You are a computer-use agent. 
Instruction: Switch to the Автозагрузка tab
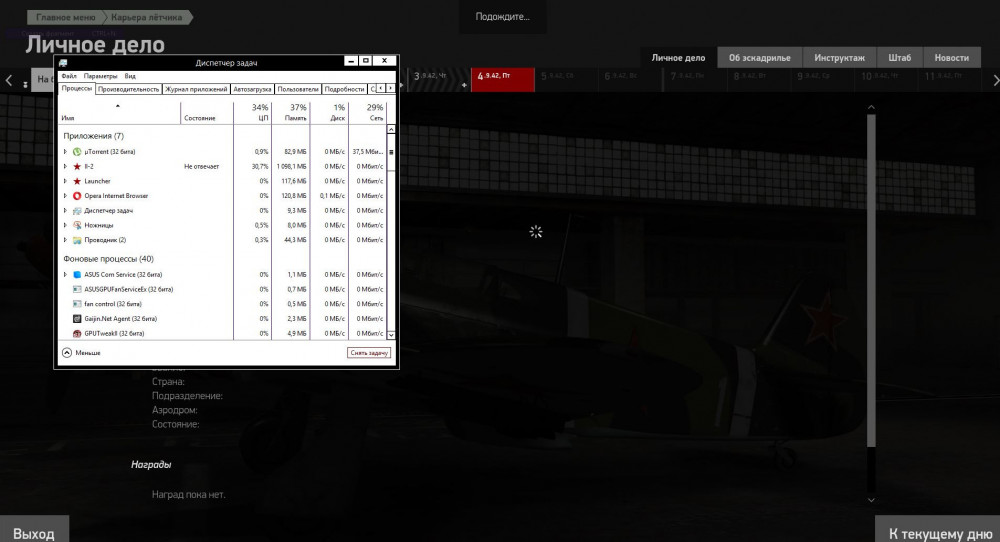tap(253, 89)
